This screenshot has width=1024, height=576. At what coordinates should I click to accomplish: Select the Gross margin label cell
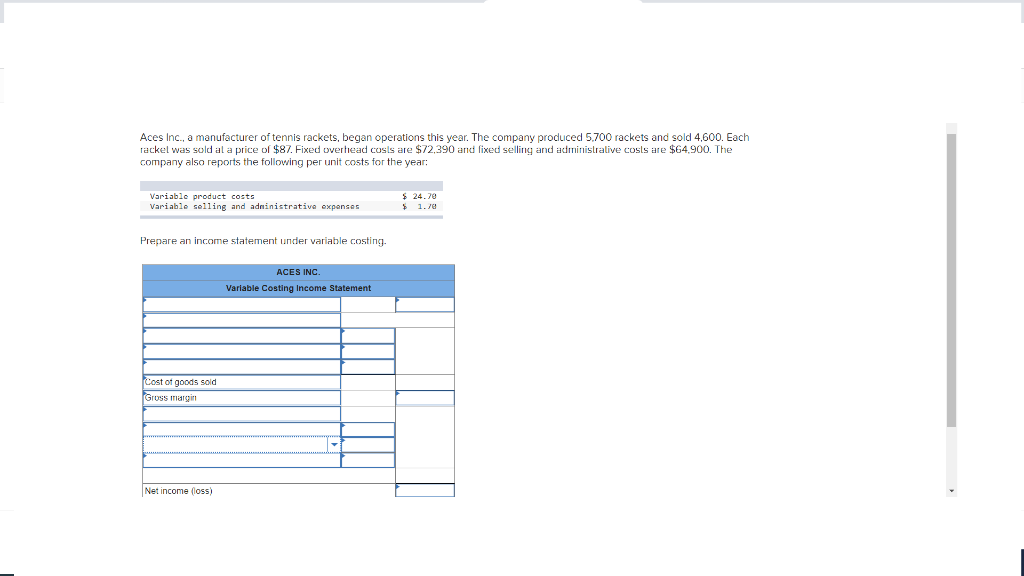(242, 398)
